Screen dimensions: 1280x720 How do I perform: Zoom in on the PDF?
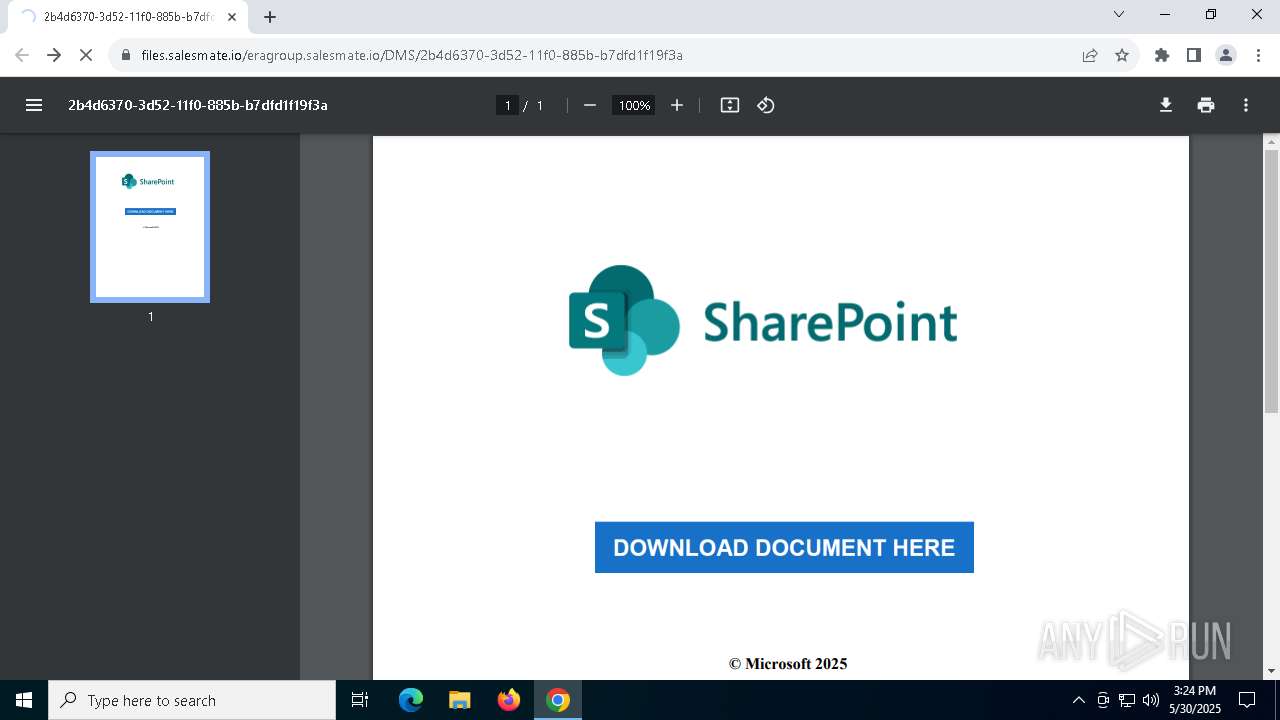click(677, 105)
